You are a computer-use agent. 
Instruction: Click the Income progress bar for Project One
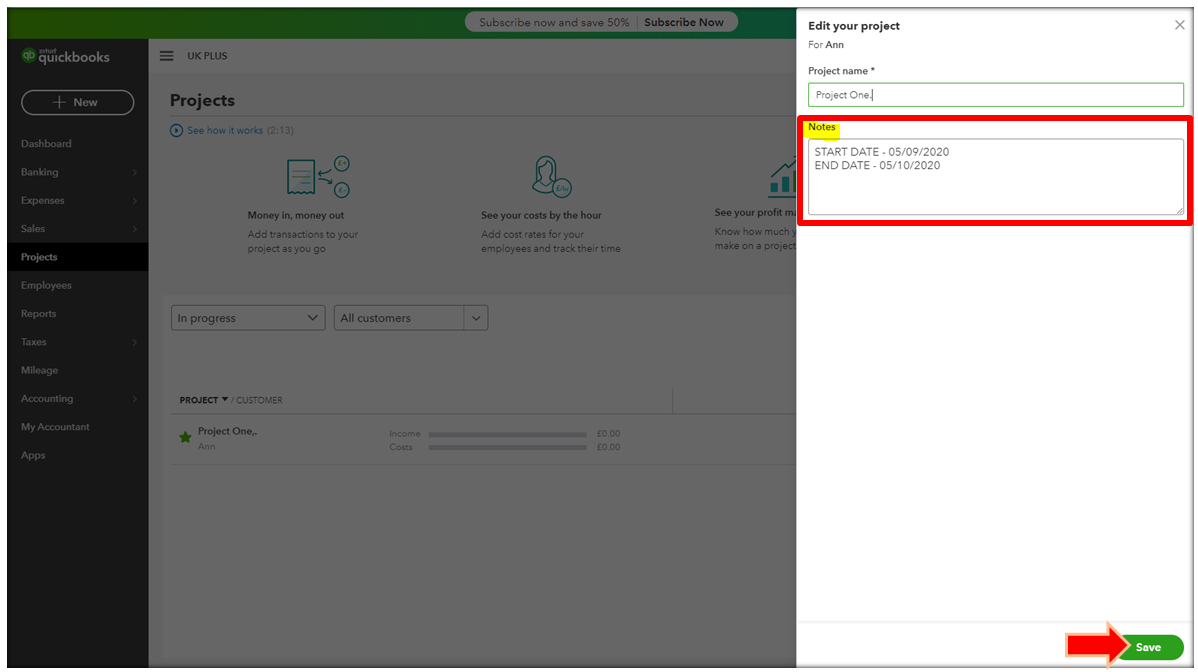coord(507,434)
